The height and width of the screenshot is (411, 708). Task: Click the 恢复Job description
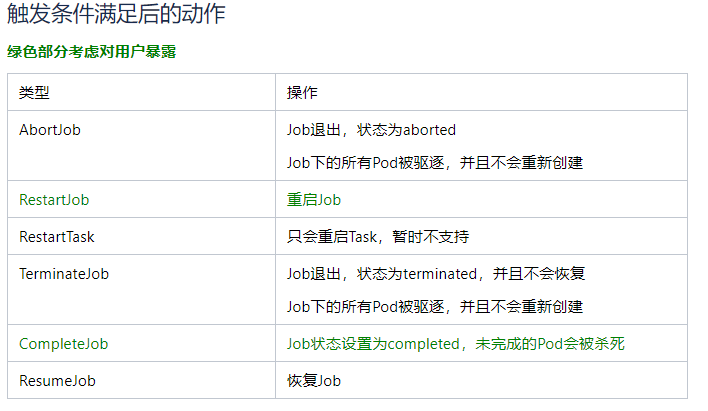pos(314,381)
